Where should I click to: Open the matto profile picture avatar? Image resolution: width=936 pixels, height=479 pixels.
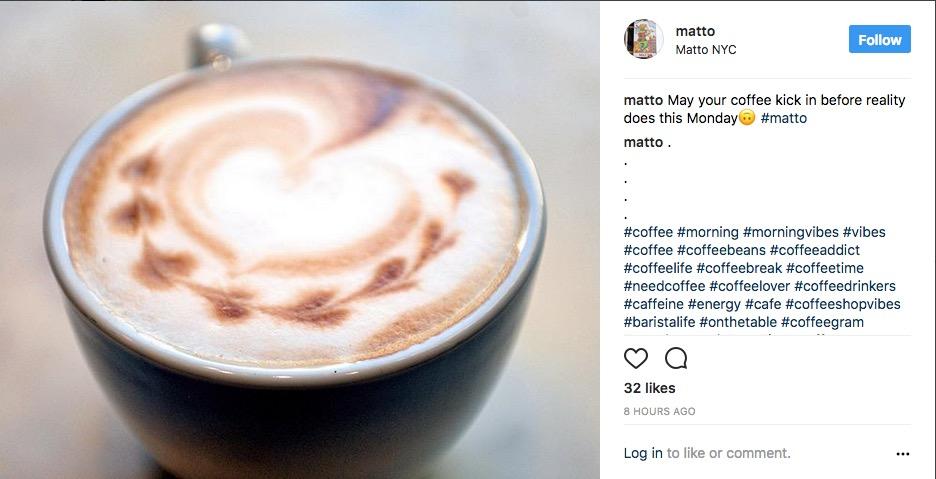click(644, 39)
